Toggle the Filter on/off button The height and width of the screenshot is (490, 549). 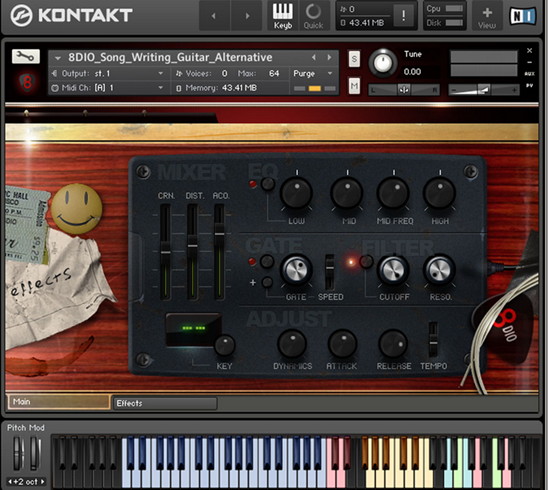coord(366,262)
